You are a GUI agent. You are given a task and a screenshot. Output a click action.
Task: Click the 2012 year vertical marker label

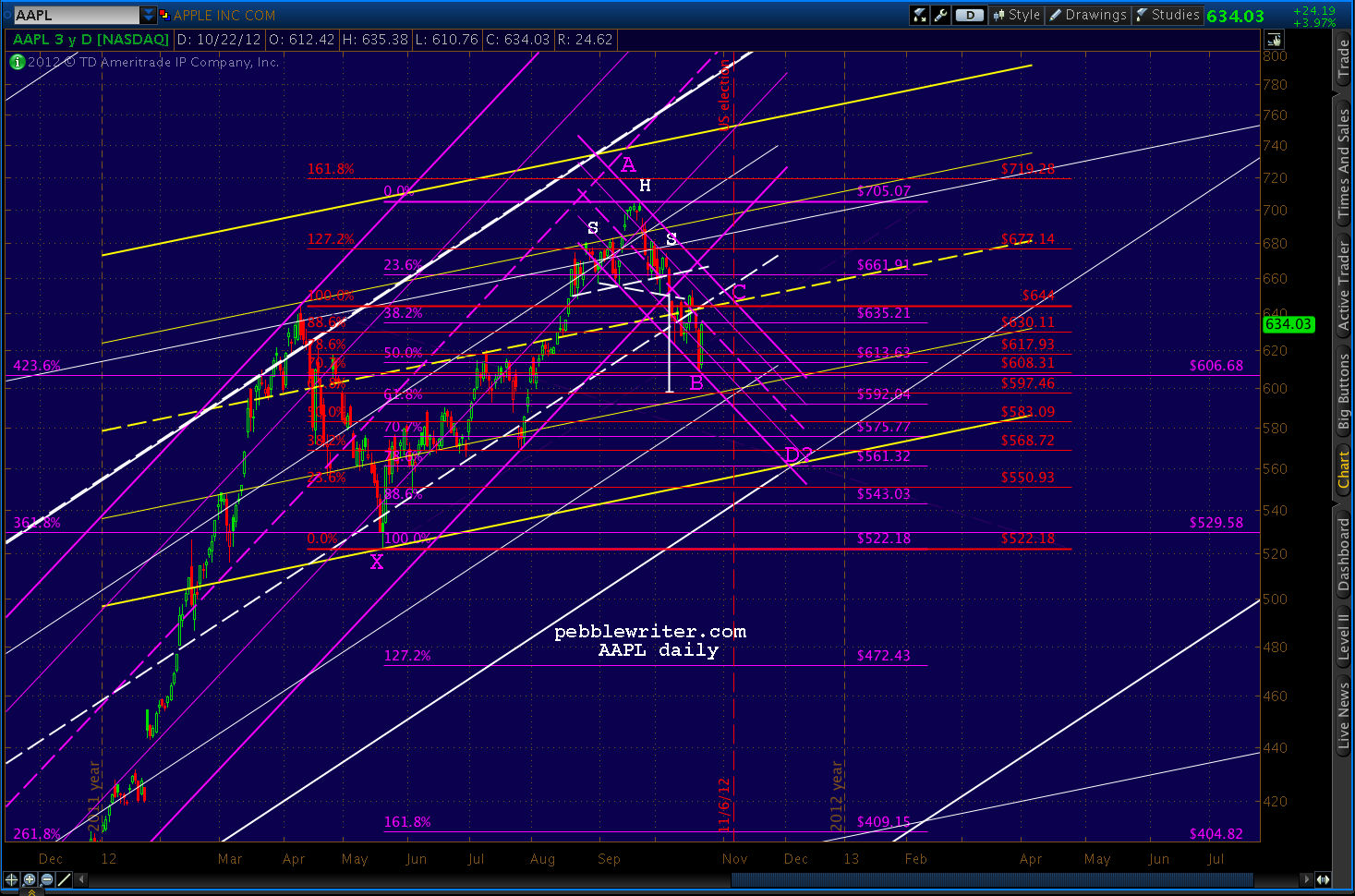click(x=837, y=796)
